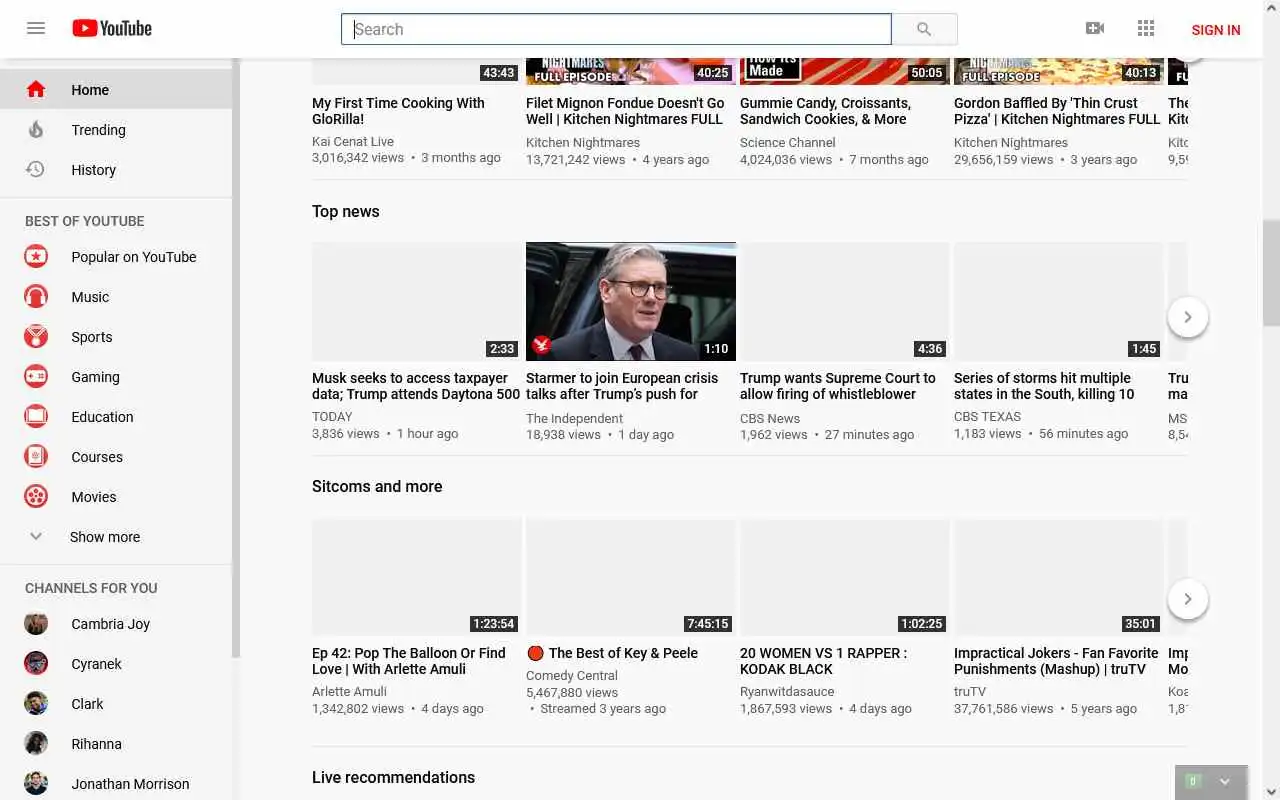Image resolution: width=1280 pixels, height=800 pixels.
Task: Click the Movies film reel icon
Action: click(x=36, y=497)
